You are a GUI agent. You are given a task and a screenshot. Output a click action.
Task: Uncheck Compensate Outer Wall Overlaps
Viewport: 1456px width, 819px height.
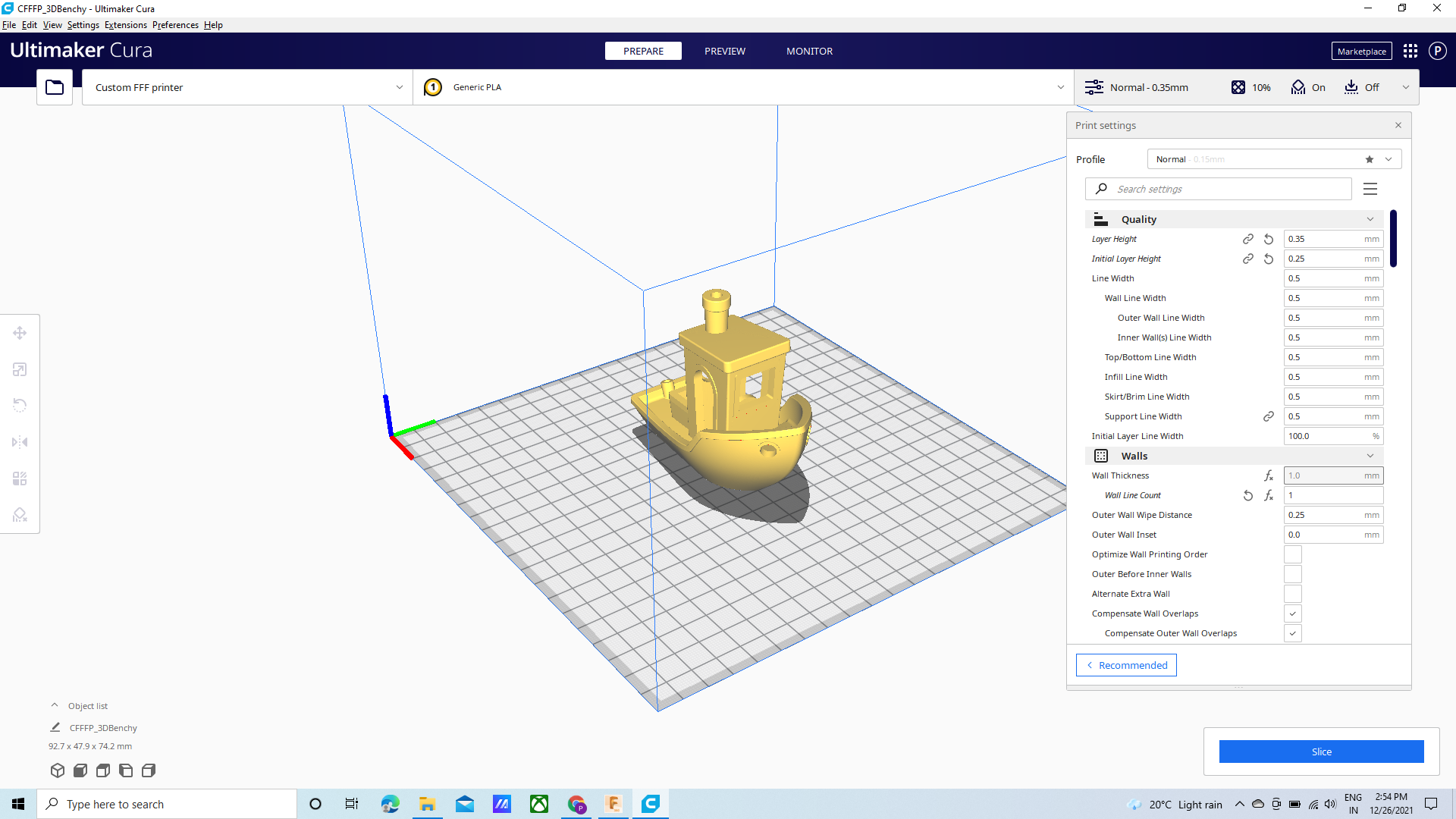1293,633
